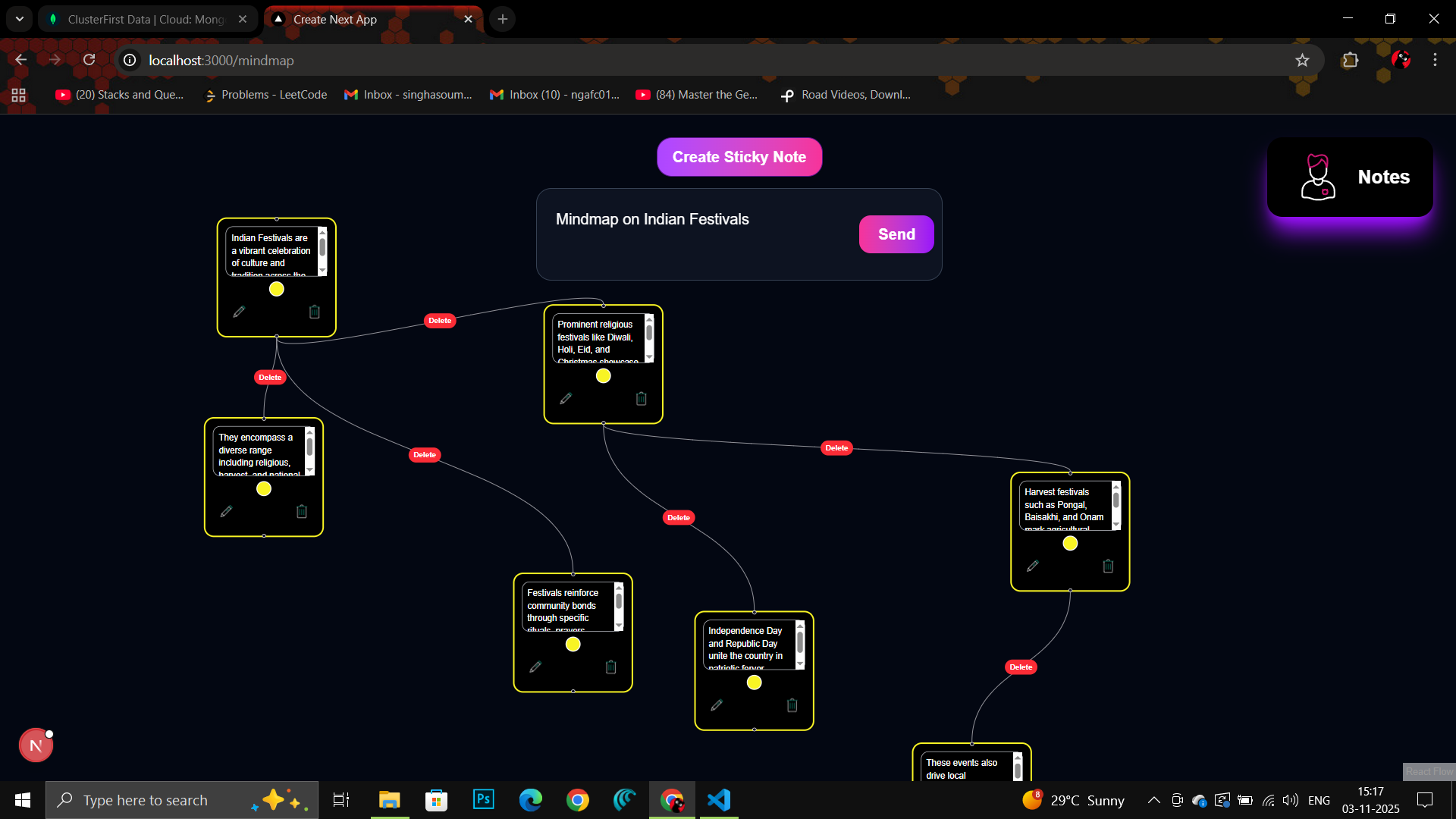The height and width of the screenshot is (819, 1456).
Task: Bookmark this page with the star icon
Action: click(x=1302, y=60)
